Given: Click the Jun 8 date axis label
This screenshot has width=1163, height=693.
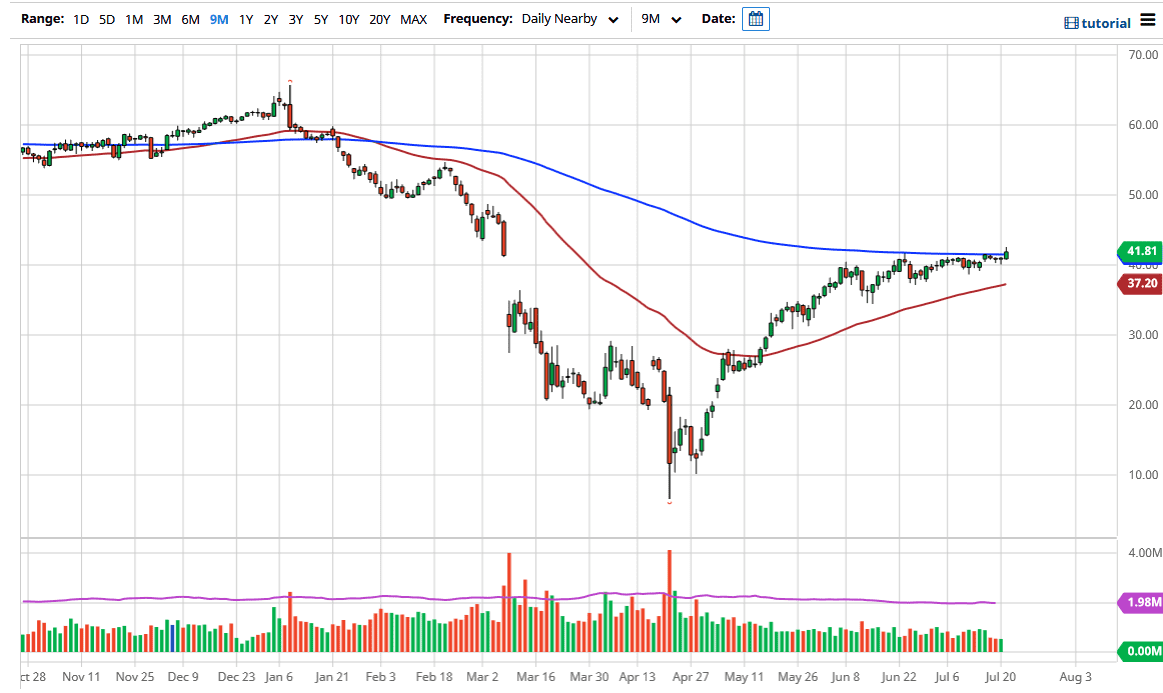Looking at the screenshot, I should (x=846, y=677).
